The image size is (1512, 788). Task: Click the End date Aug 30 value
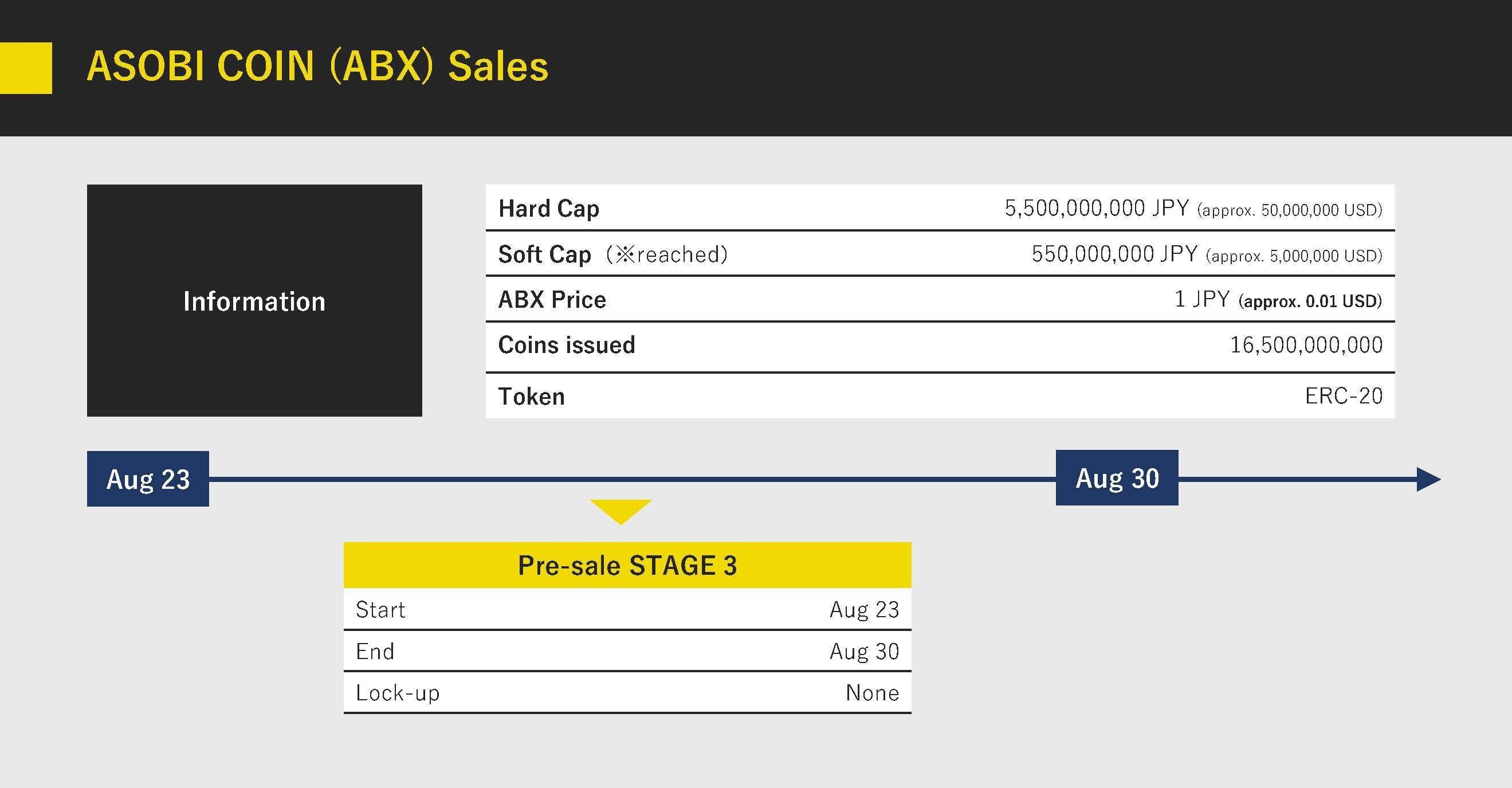pos(864,651)
